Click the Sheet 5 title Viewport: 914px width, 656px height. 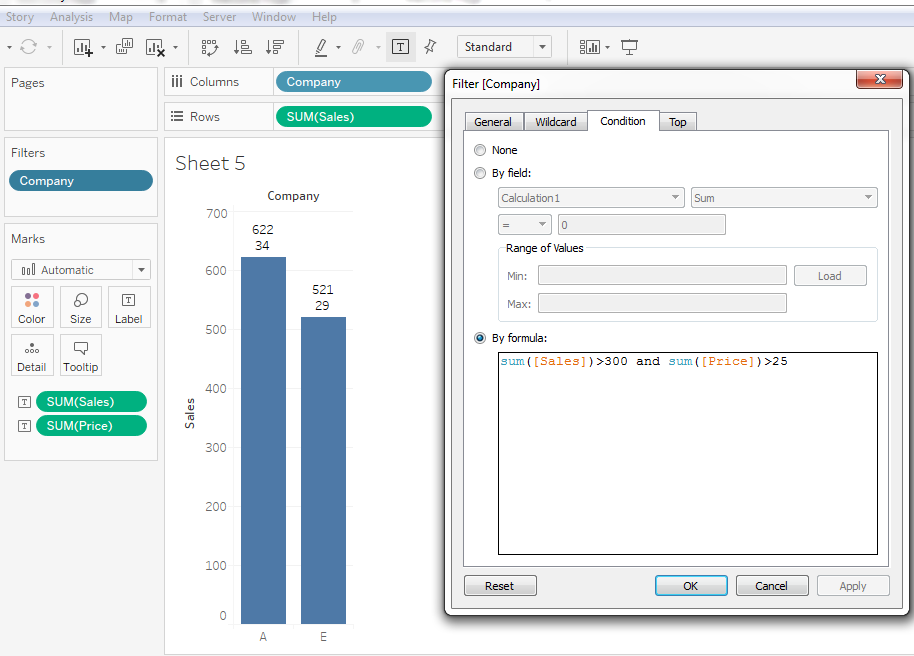[210, 163]
